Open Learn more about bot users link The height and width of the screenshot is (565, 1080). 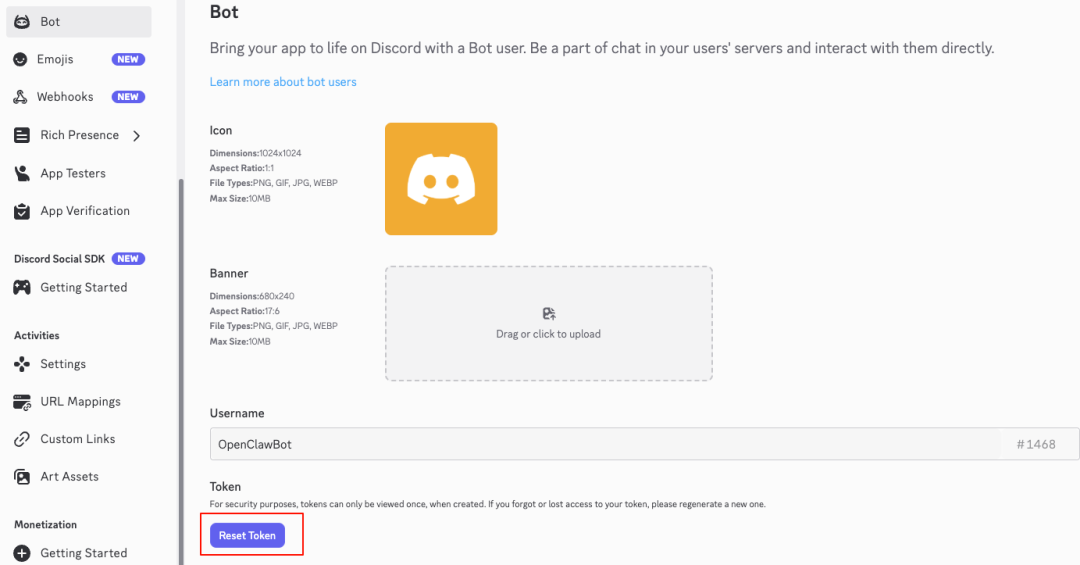pos(283,82)
